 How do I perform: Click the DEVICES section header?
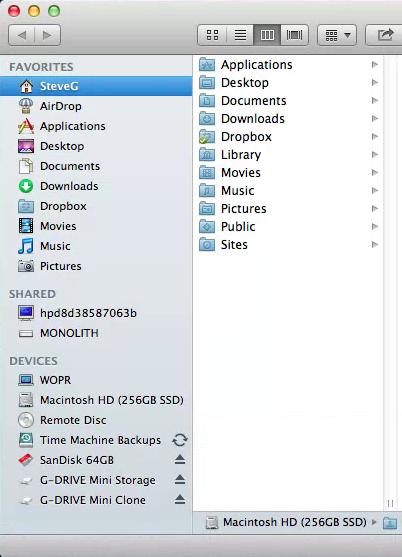pyautogui.click(x=33, y=361)
